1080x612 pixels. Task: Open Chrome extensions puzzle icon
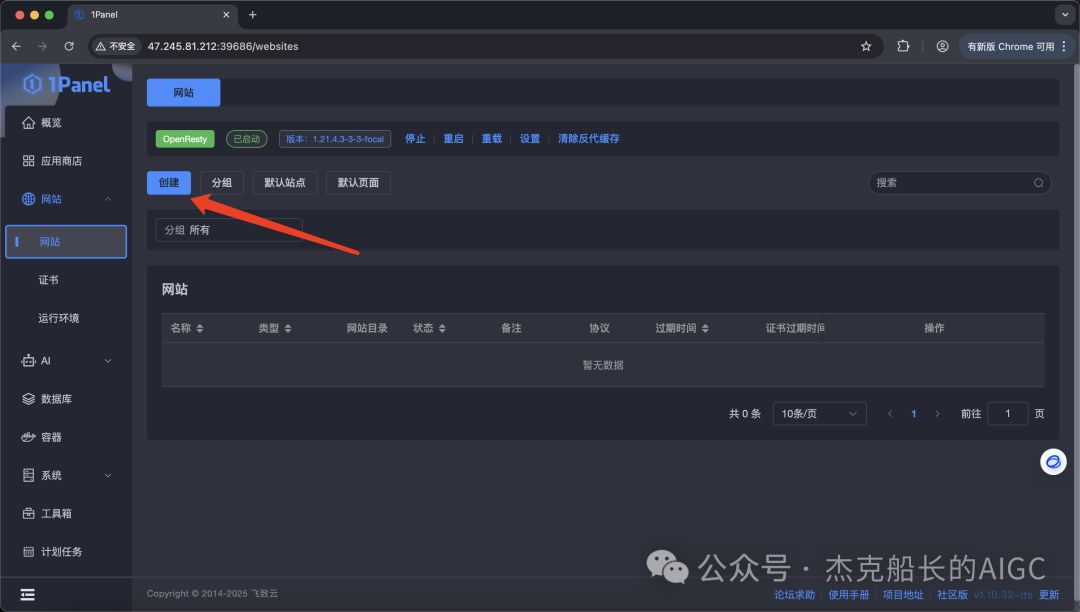[903, 46]
